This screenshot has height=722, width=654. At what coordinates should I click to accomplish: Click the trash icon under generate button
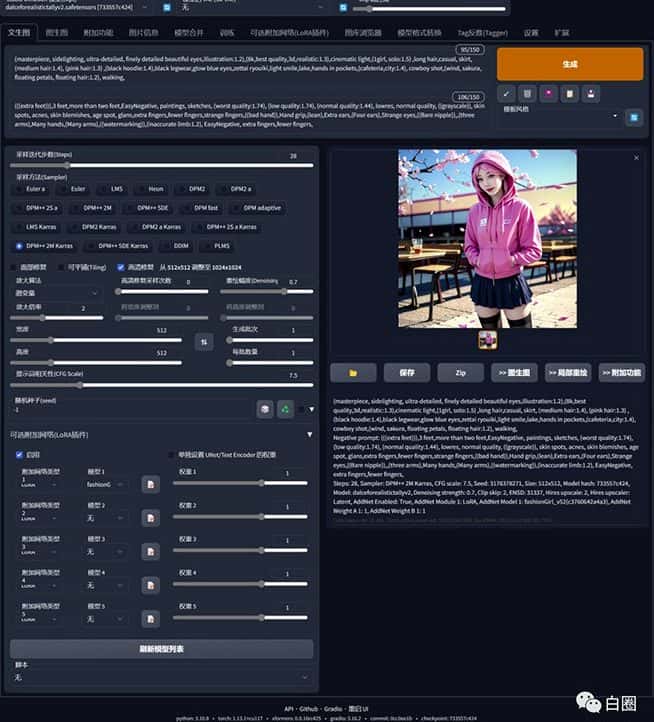point(528,94)
